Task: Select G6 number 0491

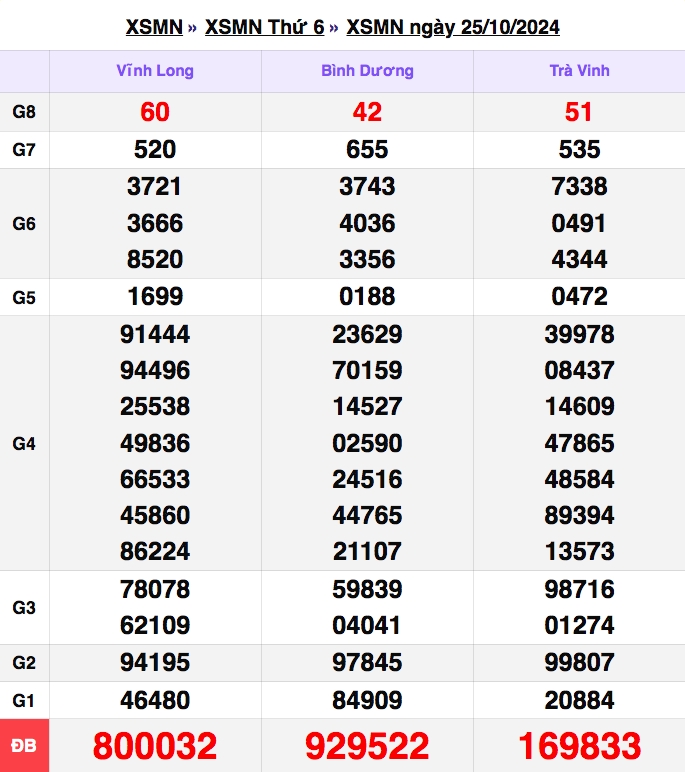Action: [x=579, y=224]
